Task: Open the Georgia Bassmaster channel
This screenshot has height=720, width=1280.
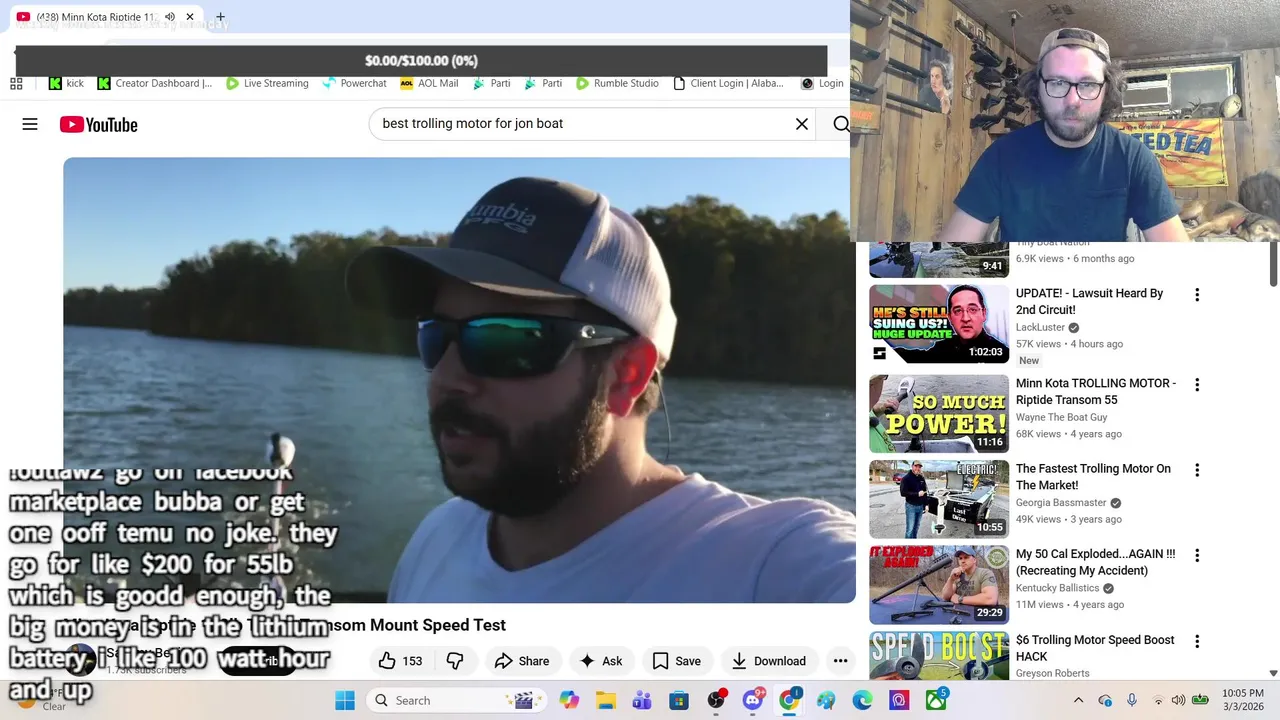Action: click(1061, 503)
